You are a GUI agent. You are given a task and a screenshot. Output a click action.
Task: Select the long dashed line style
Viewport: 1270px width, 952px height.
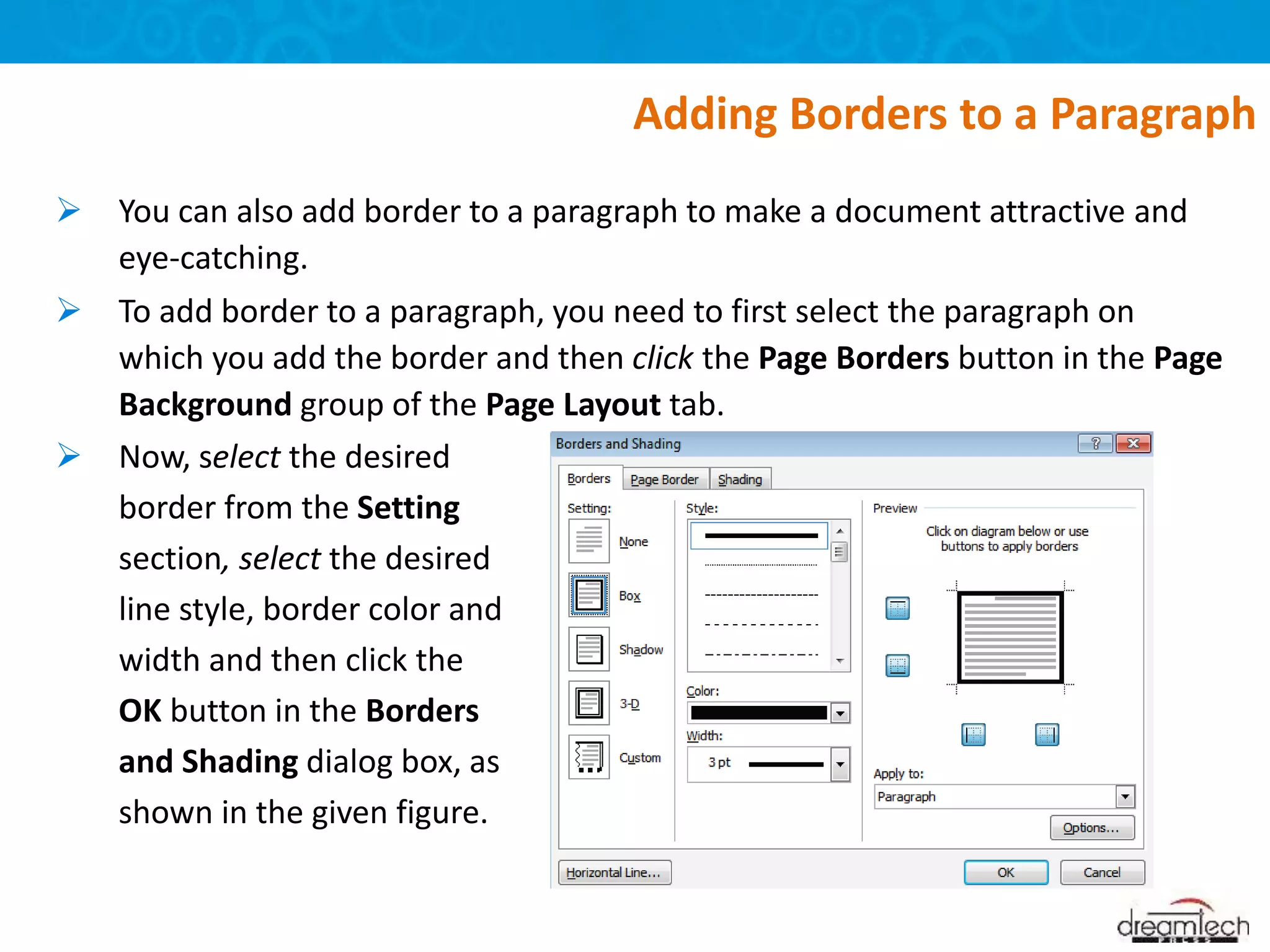point(761,625)
